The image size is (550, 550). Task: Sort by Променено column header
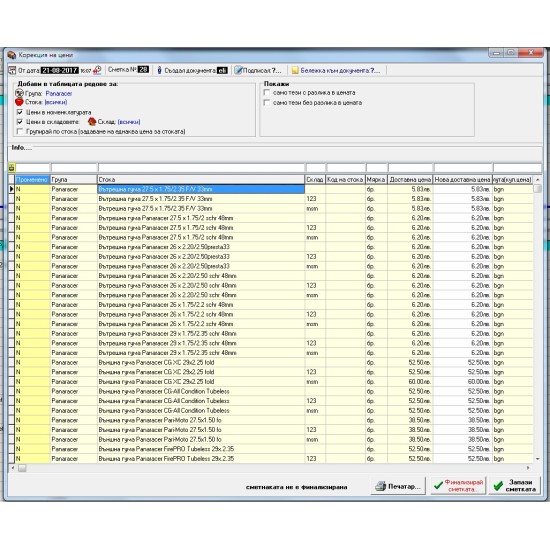pos(32,180)
